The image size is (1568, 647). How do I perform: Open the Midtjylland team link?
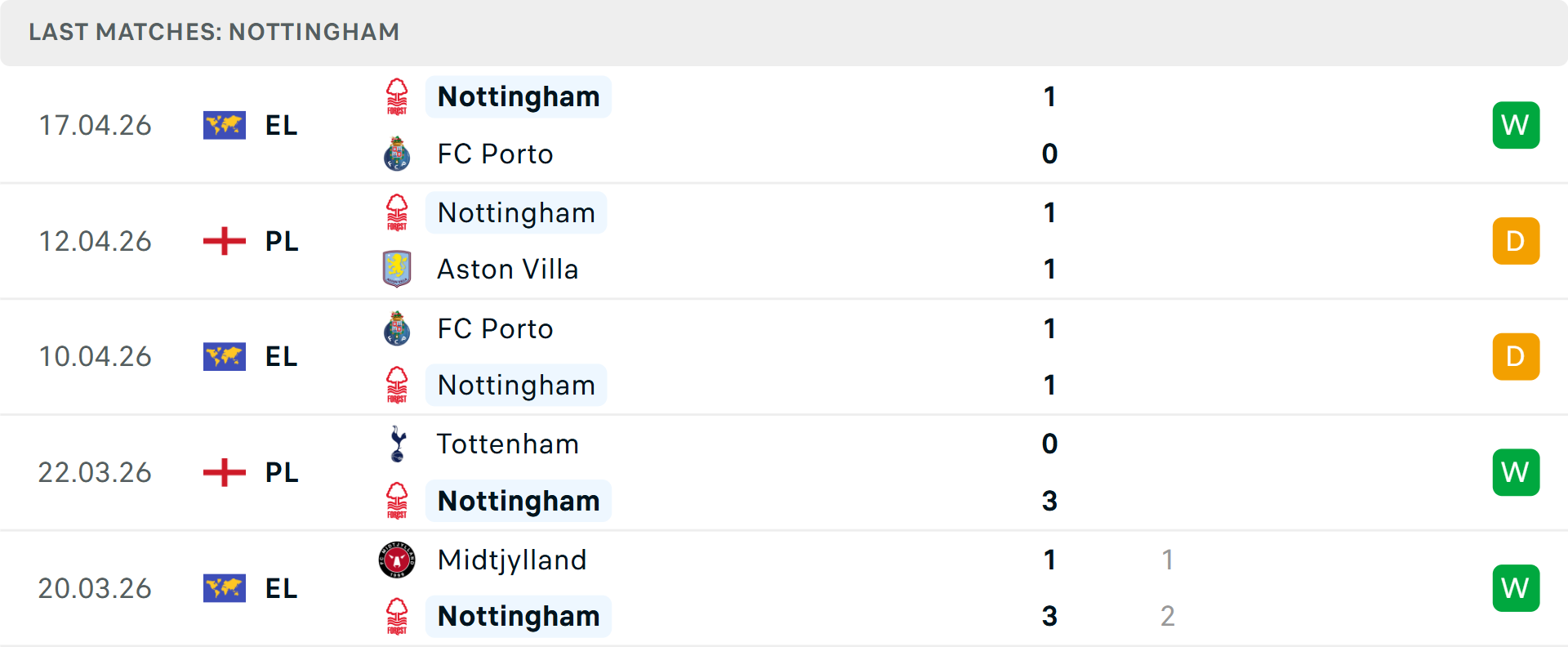pos(511,560)
